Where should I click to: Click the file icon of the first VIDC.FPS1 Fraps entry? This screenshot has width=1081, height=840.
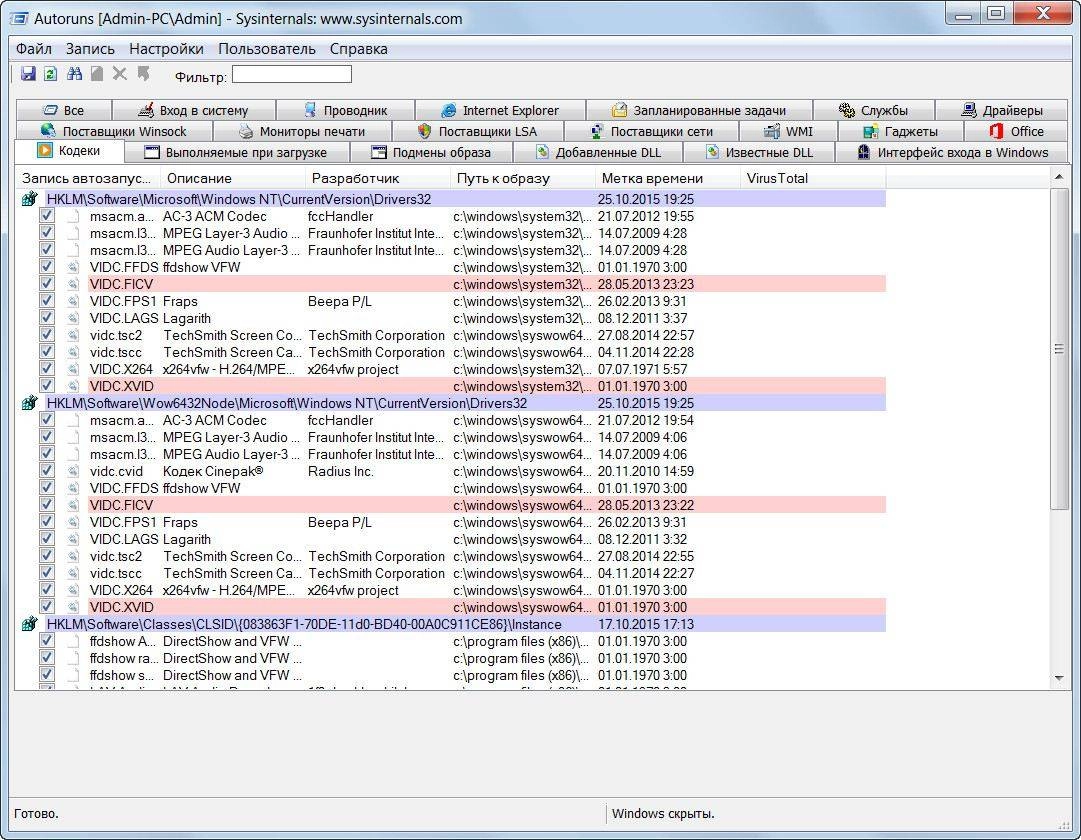(x=73, y=301)
